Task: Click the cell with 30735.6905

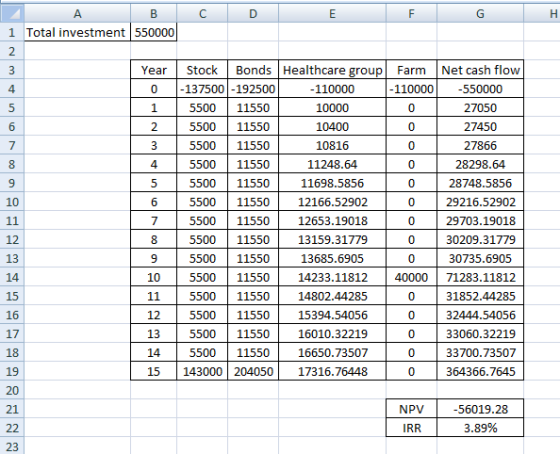Action: pyautogui.click(x=480, y=258)
